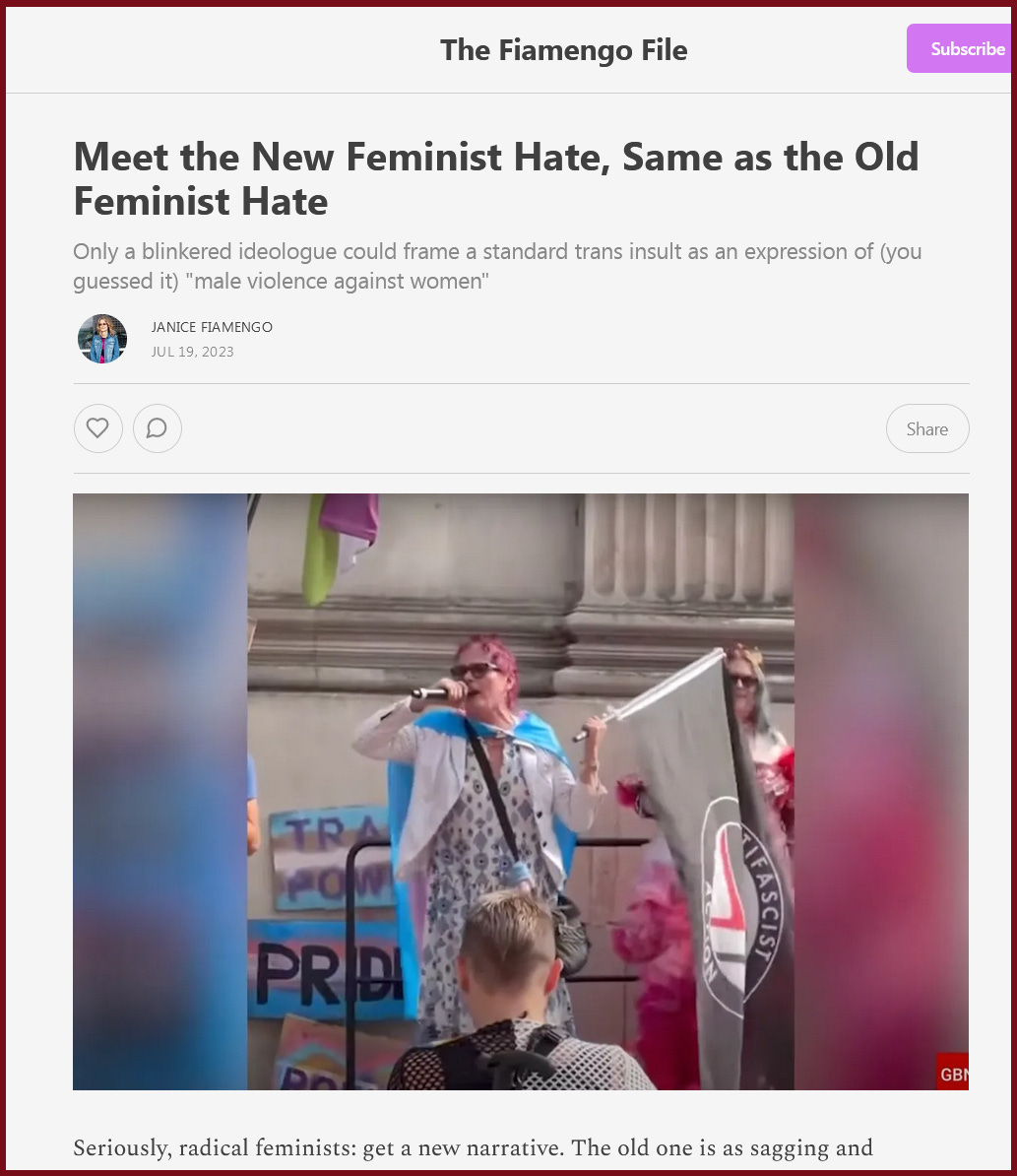
Task: Click the red GBN logo on the image
Action: (x=953, y=1072)
